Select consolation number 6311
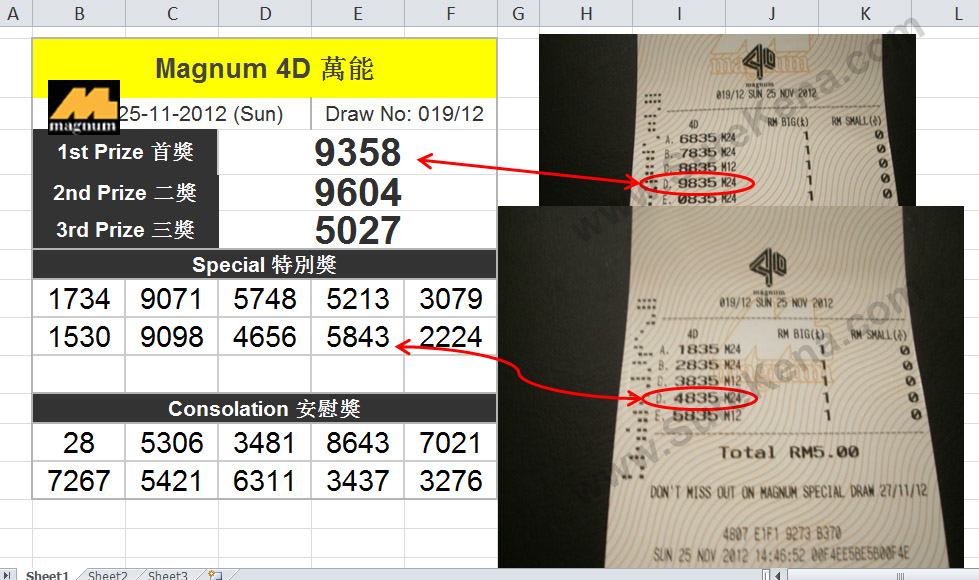Viewport: 979px width, 580px height. [265, 481]
